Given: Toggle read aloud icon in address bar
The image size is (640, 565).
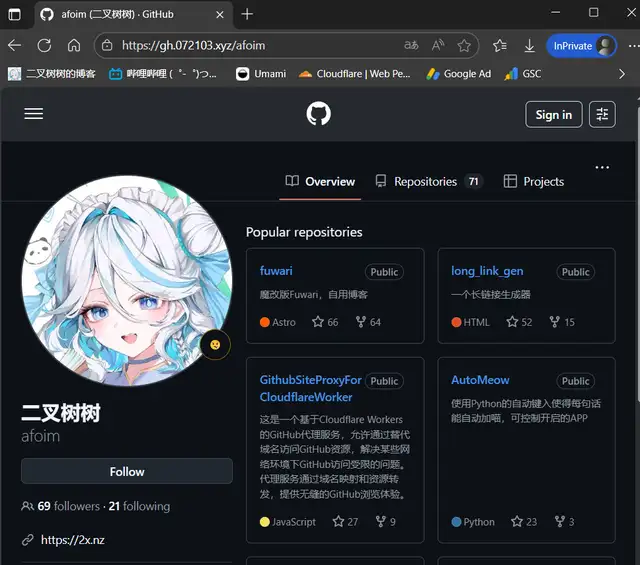Looking at the screenshot, I should pyautogui.click(x=438, y=45).
